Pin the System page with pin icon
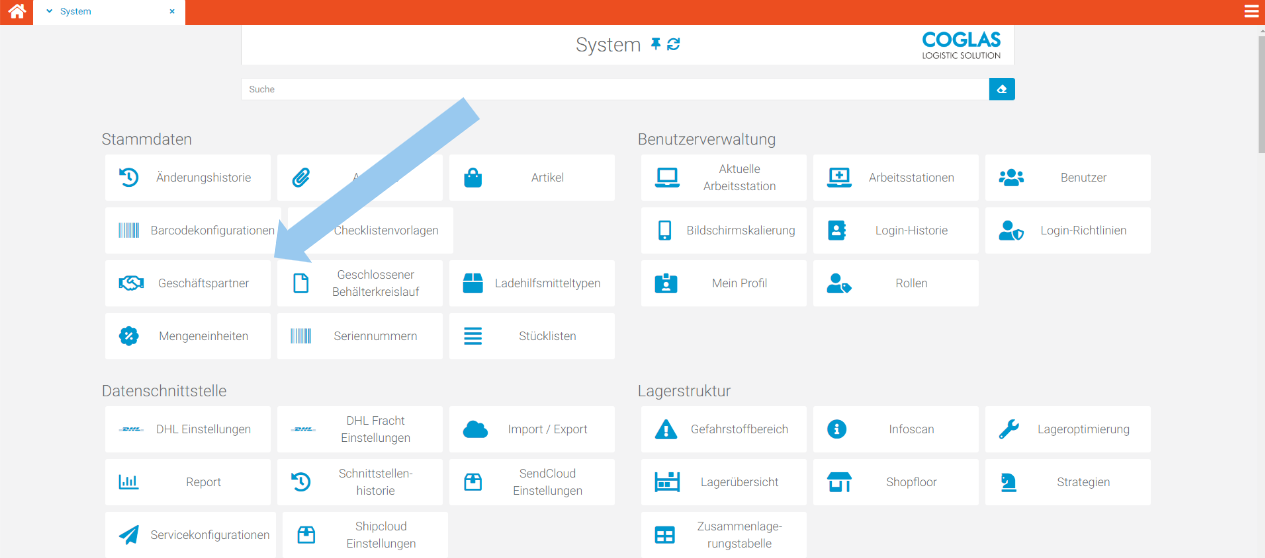The height and width of the screenshot is (558, 1265). click(x=656, y=44)
